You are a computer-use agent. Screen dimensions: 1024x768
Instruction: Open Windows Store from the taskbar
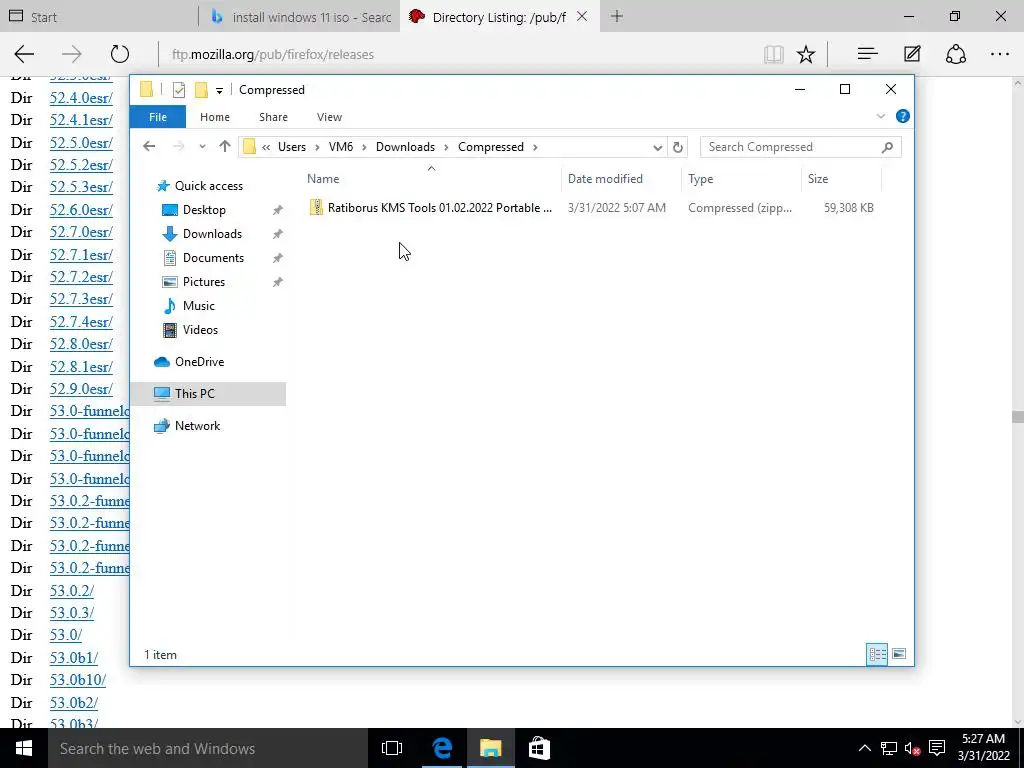coord(539,748)
